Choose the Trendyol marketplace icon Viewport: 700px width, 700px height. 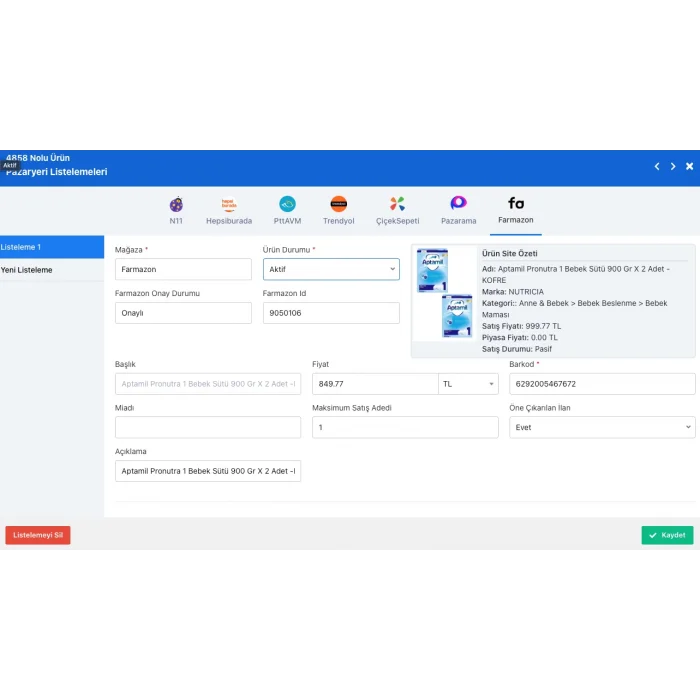(x=339, y=204)
